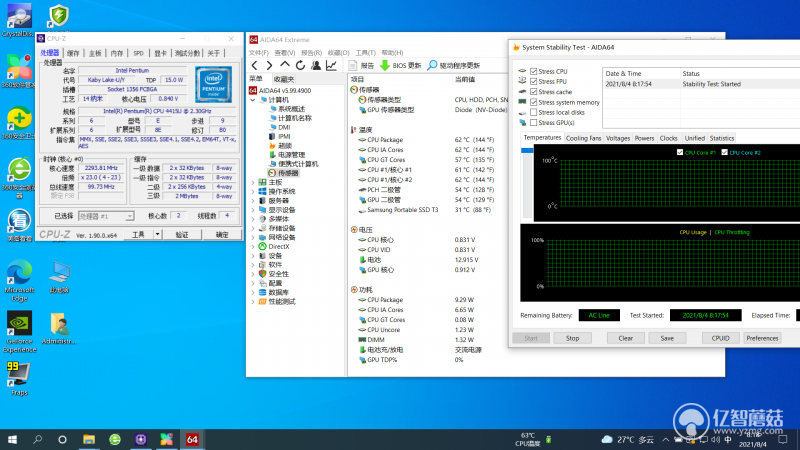Open the CPU-Z SPD tab
The width and height of the screenshot is (800, 450).
pos(138,53)
